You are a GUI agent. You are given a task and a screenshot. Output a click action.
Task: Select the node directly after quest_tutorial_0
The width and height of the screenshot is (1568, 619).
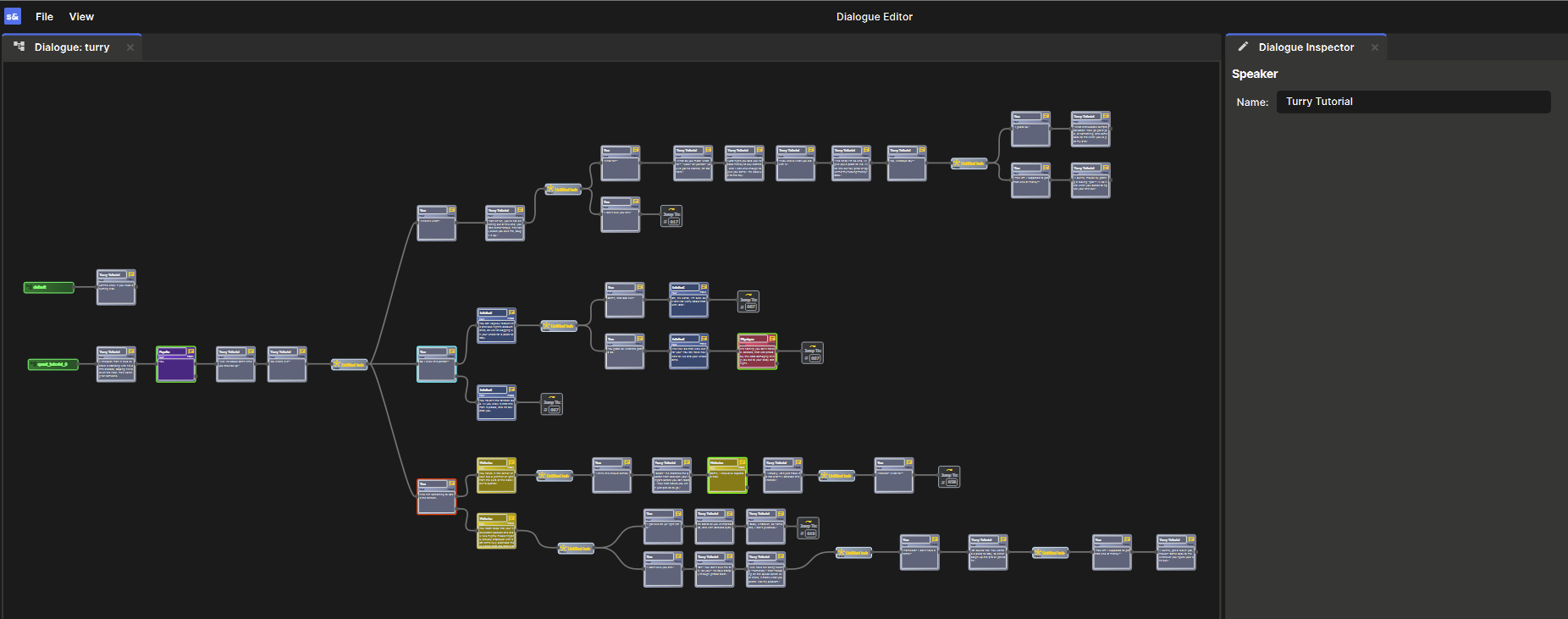116,364
